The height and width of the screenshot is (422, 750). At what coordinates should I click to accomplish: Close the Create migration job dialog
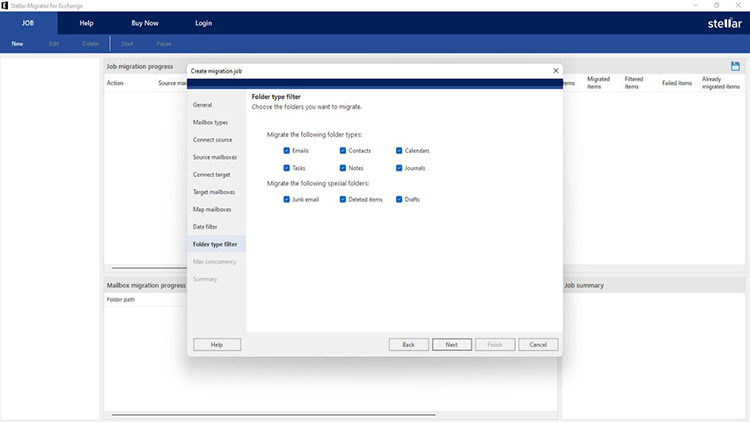click(x=555, y=71)
